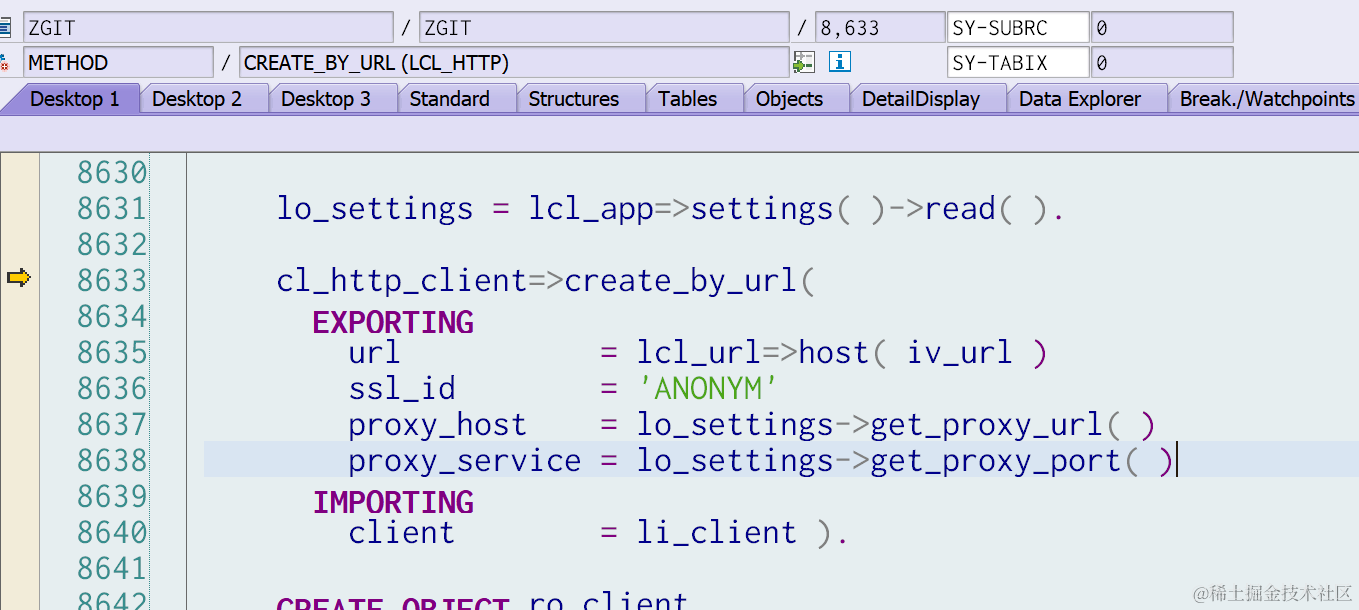Click the ssl_id parameter name

pyautogui.click(x=402, y=389)
